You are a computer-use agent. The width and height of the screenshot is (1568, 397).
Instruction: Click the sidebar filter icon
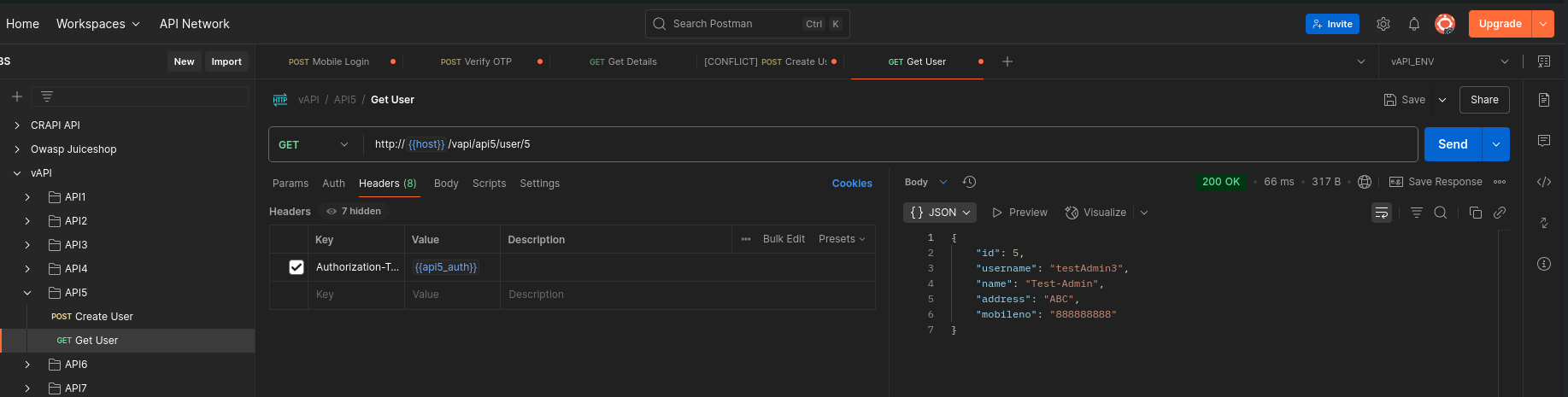47,96
